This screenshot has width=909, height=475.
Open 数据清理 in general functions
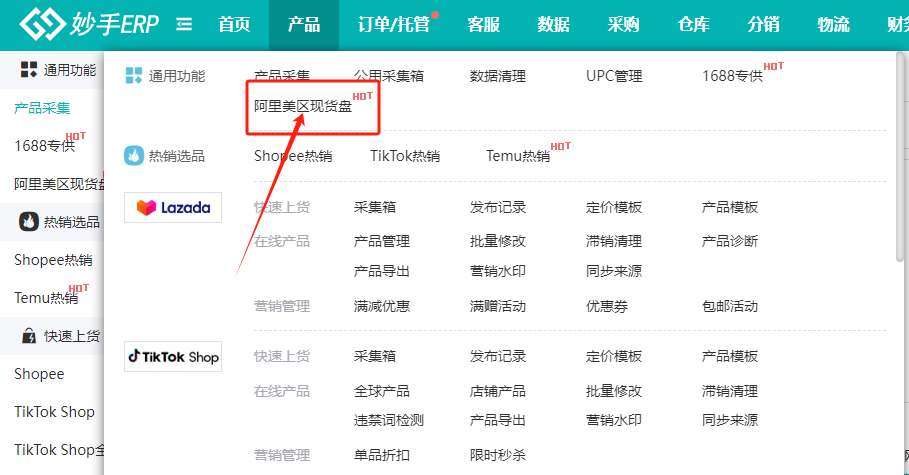pyautogui.click(x=498, y=76)
